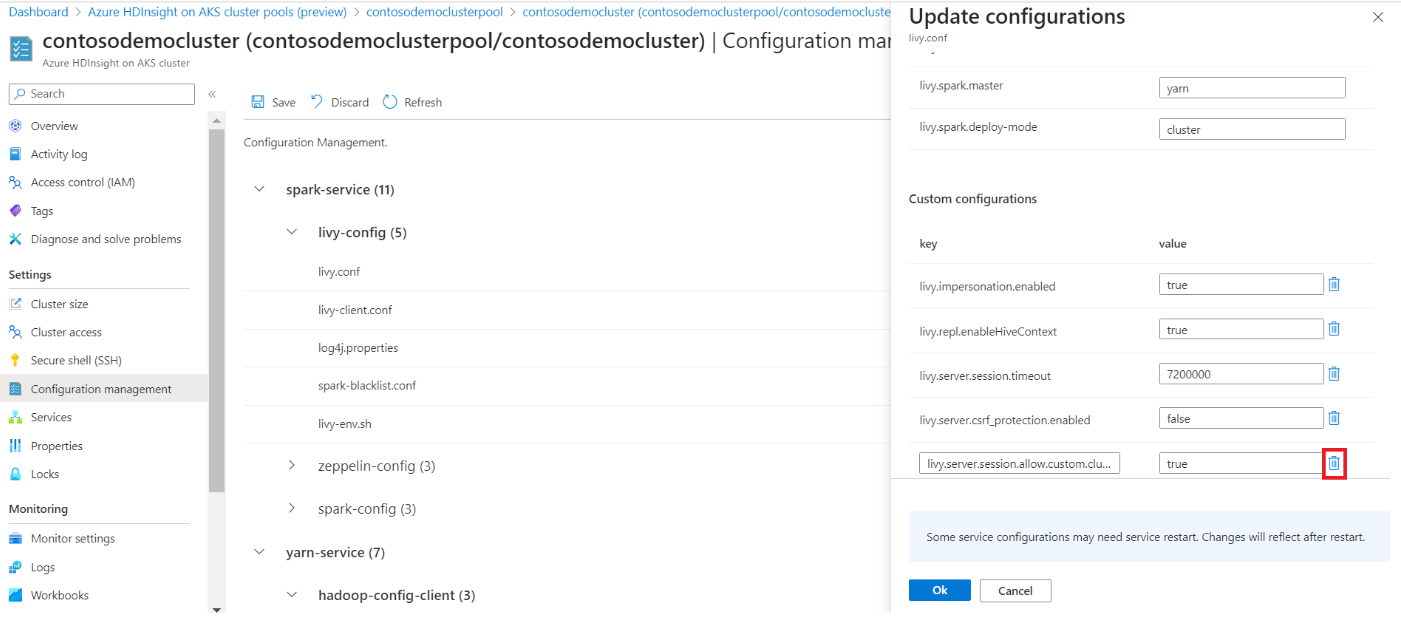Click the Cancel button
1401x621 pixels.
click(1015, 590)
